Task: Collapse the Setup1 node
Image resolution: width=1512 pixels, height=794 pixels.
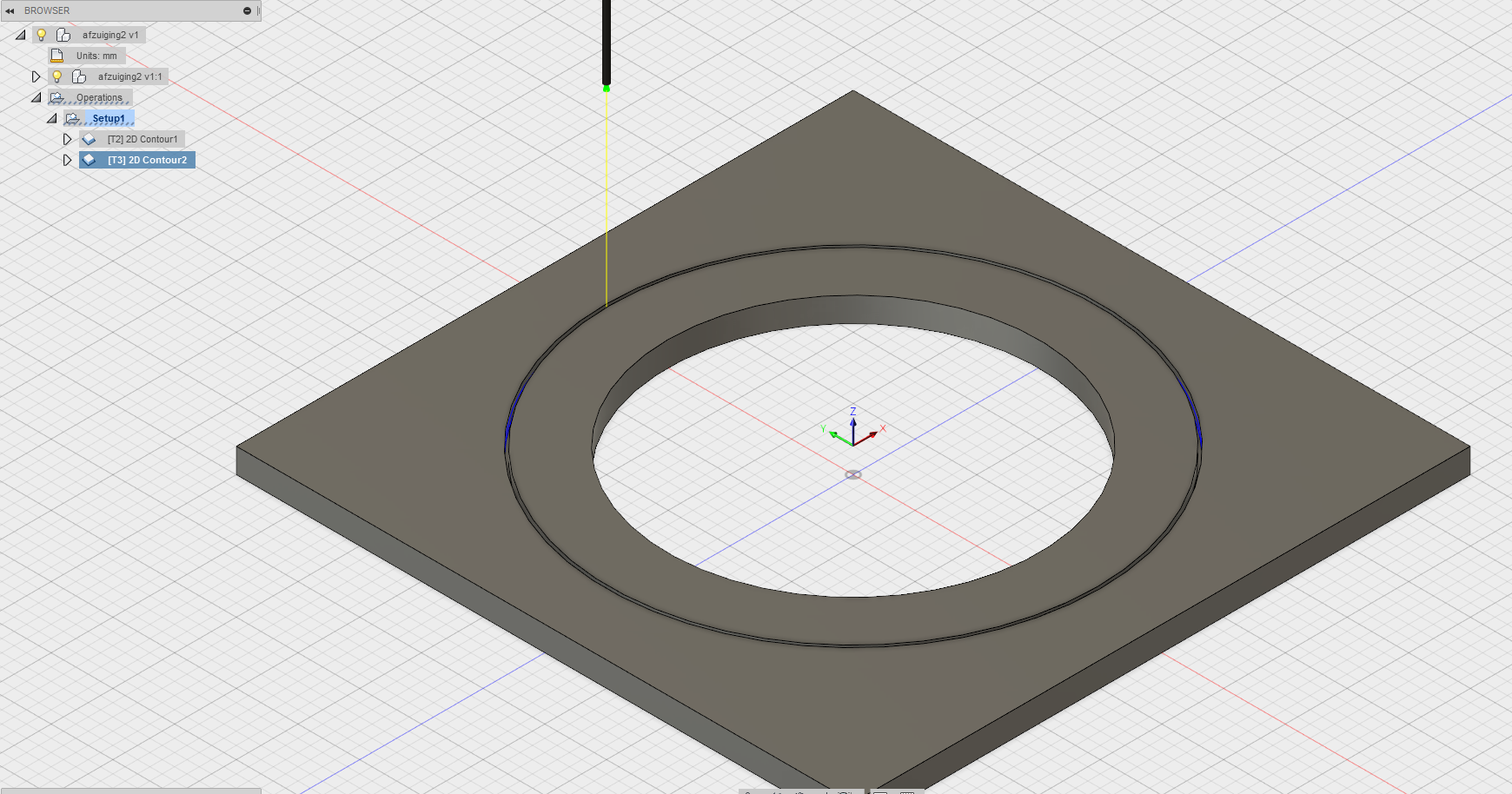Action: (52, 118)
